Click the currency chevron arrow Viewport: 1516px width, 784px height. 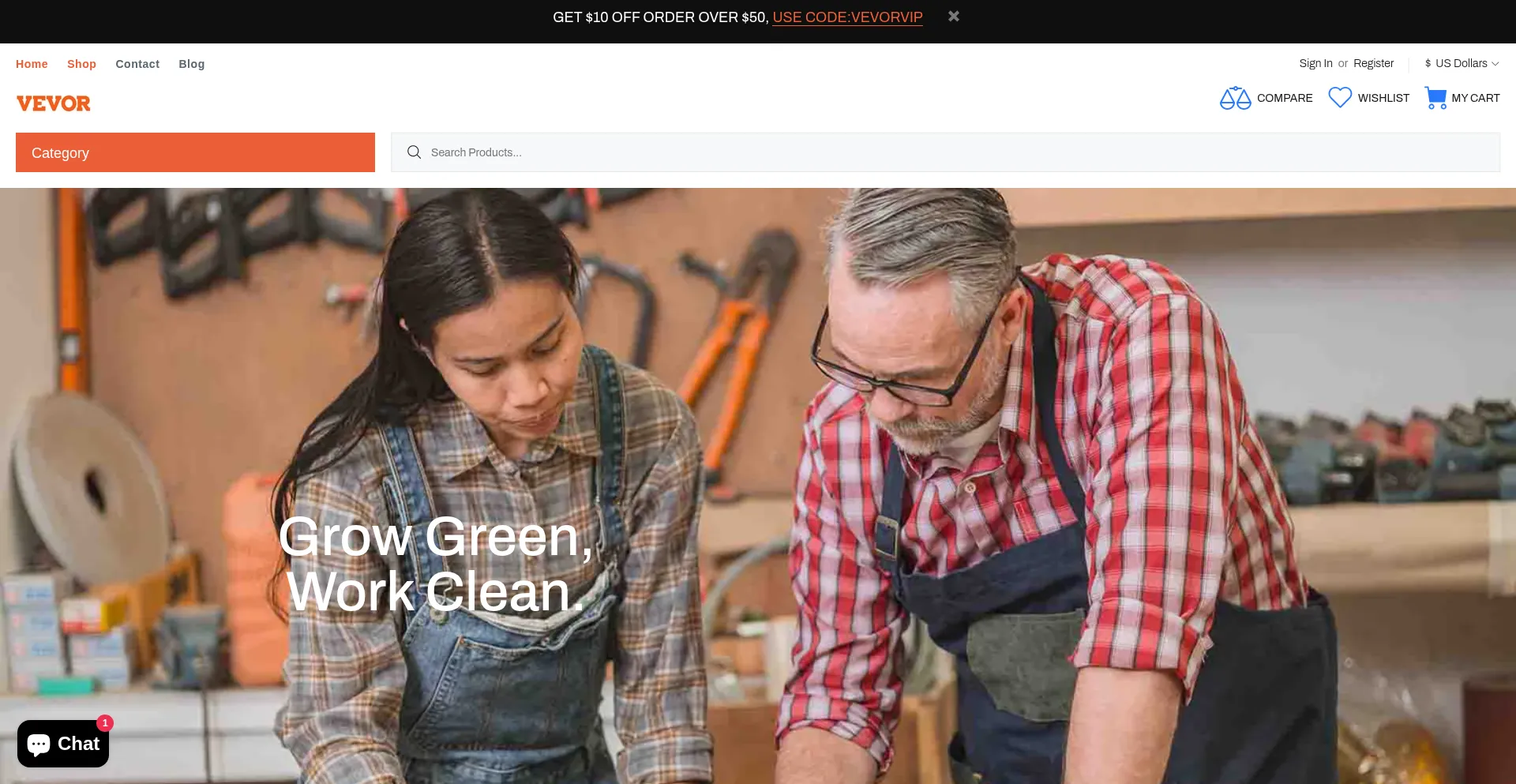1495,64
